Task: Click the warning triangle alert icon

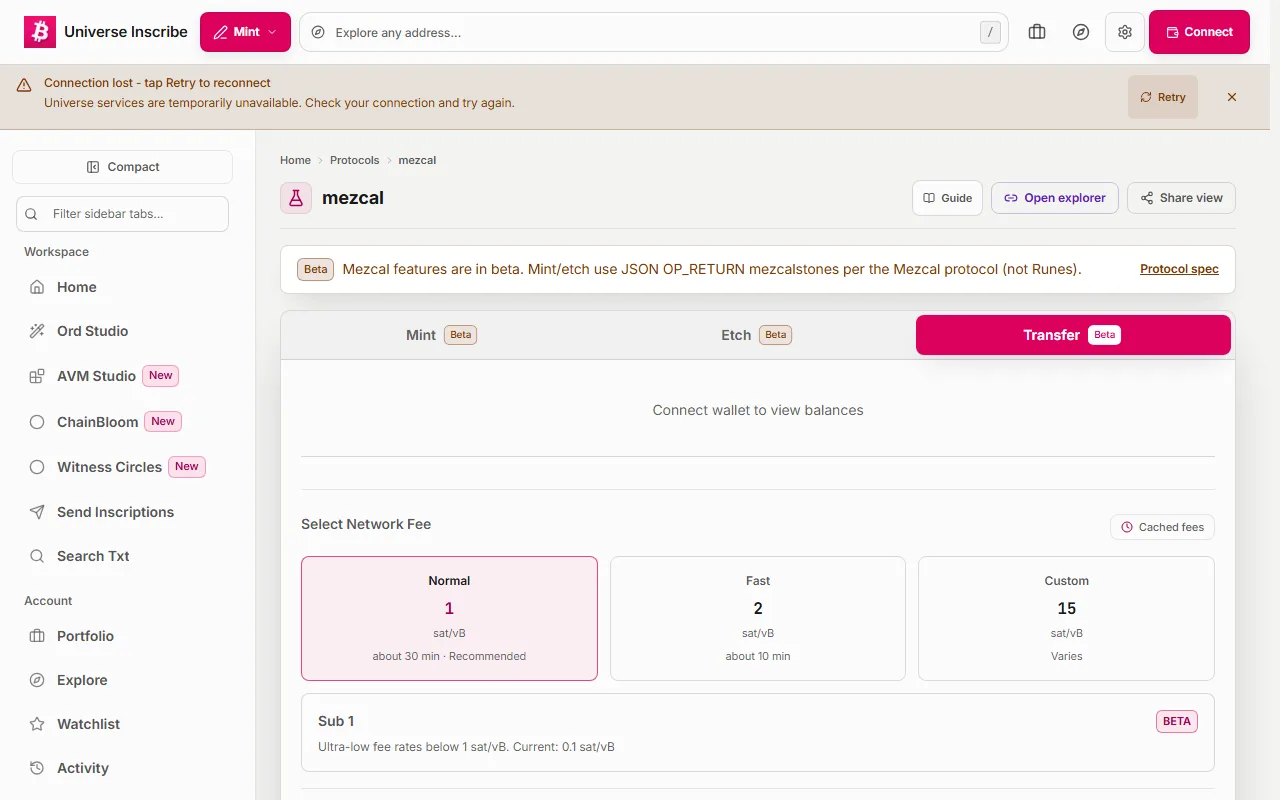Action: (24, 85)
